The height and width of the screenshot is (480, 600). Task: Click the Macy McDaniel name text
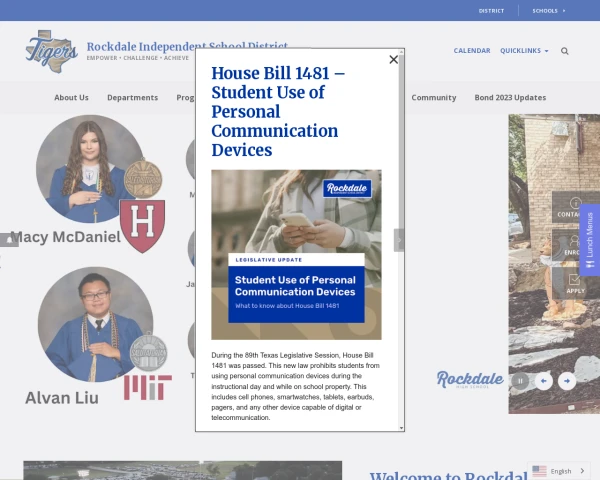point(65,237)
